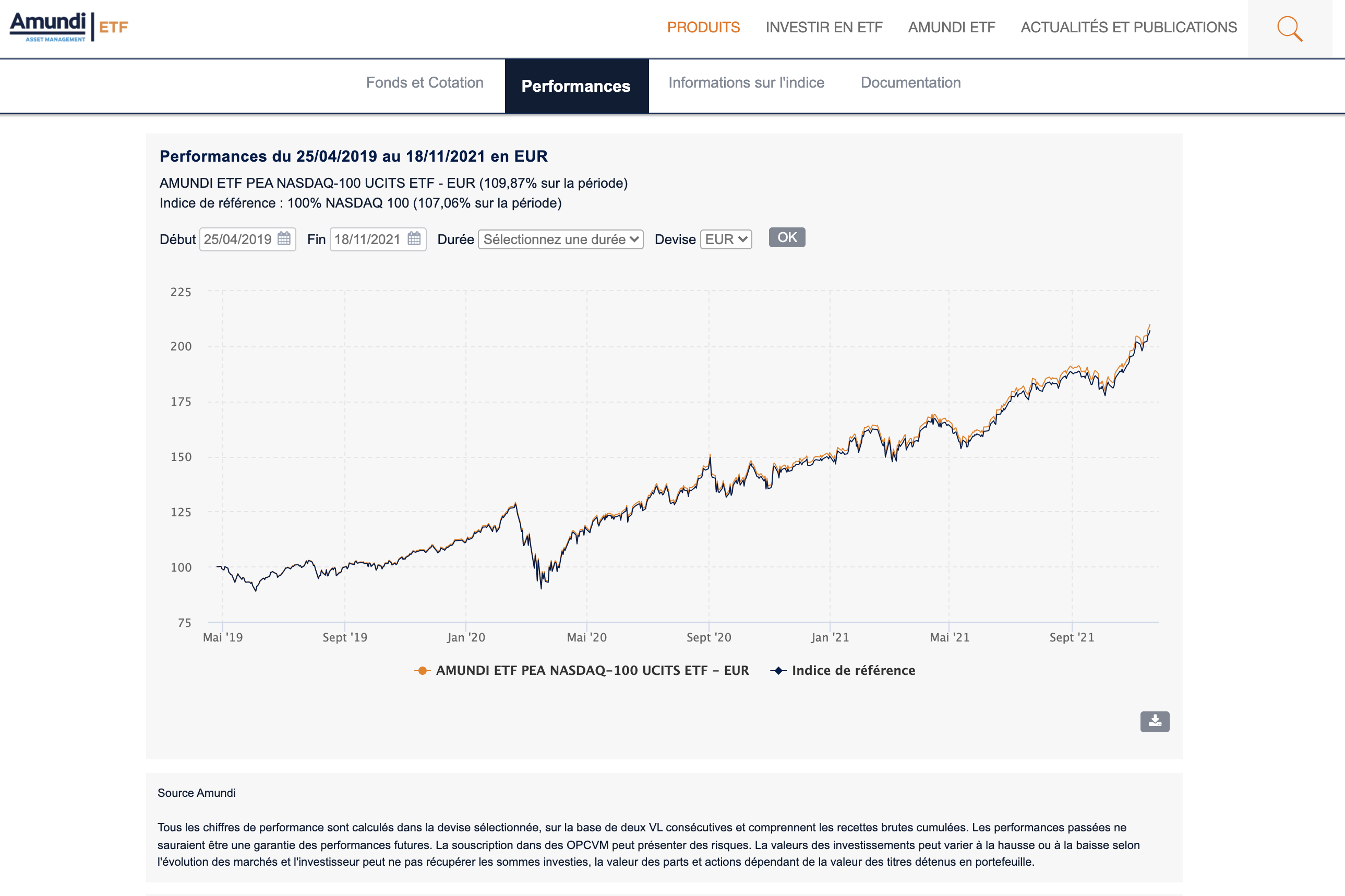1345x896 pixels.
Task: Open the Devise EUR currency dropdown
Action: pos(725,239)
